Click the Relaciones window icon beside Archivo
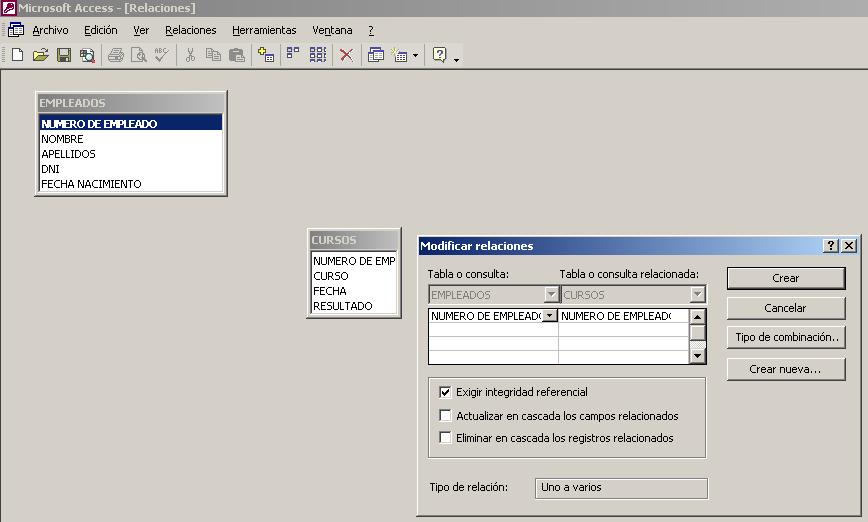868x522 pixels. (16, 30)
